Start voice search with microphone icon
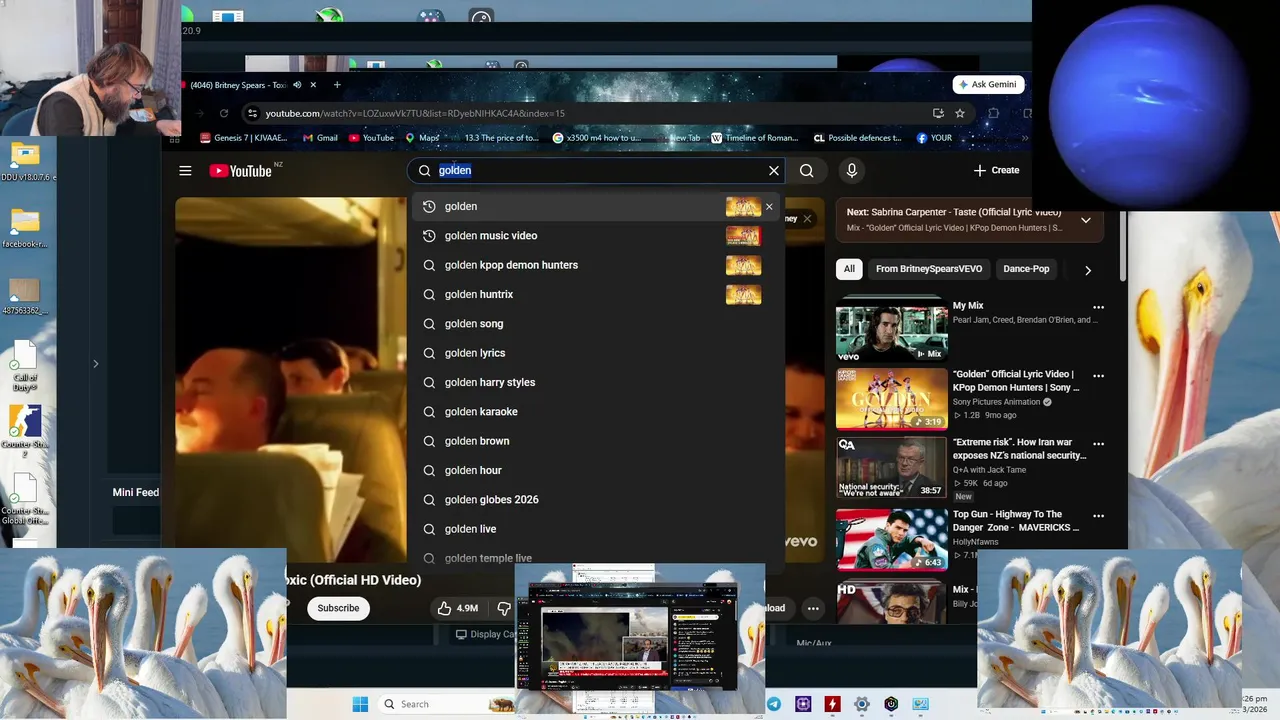 [852, 171]
